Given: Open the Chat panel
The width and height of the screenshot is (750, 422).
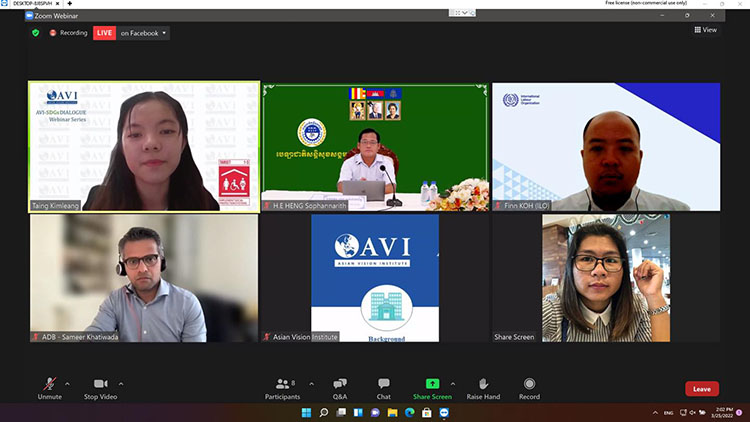Looking at the screenshot, I should pos(384,385).
